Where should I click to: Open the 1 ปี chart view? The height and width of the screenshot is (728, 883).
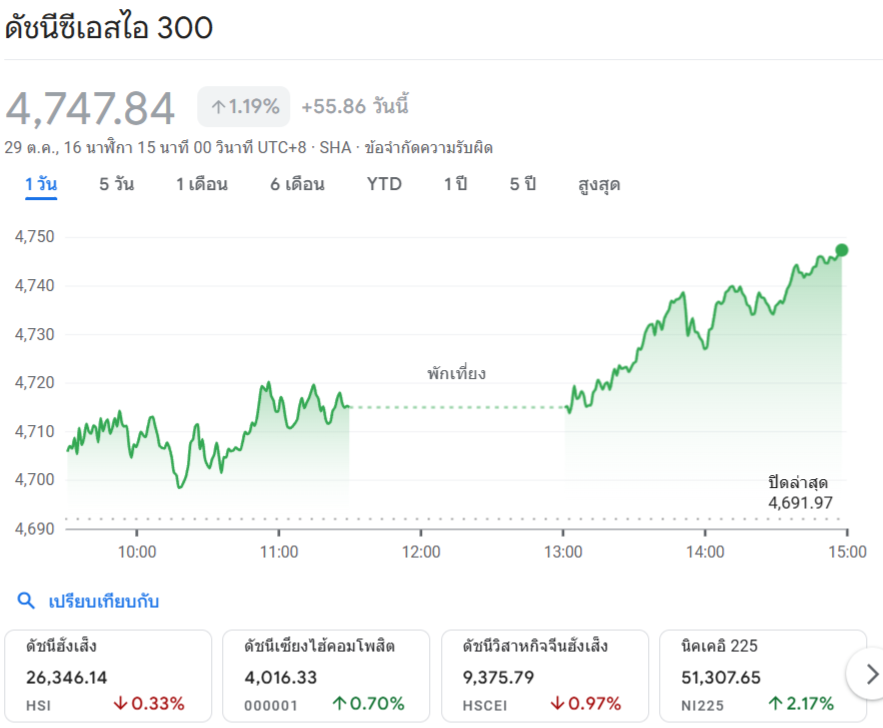pyautogui.click(x=455, y=184)
